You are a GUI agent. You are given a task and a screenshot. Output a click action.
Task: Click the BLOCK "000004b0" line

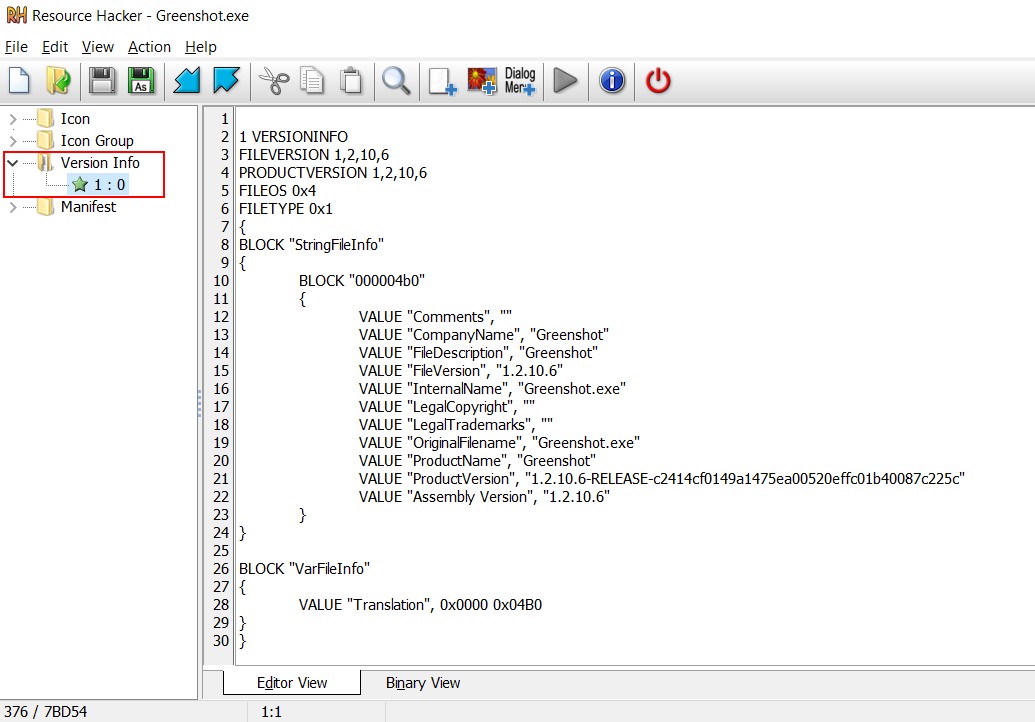(x=362, y=280)
